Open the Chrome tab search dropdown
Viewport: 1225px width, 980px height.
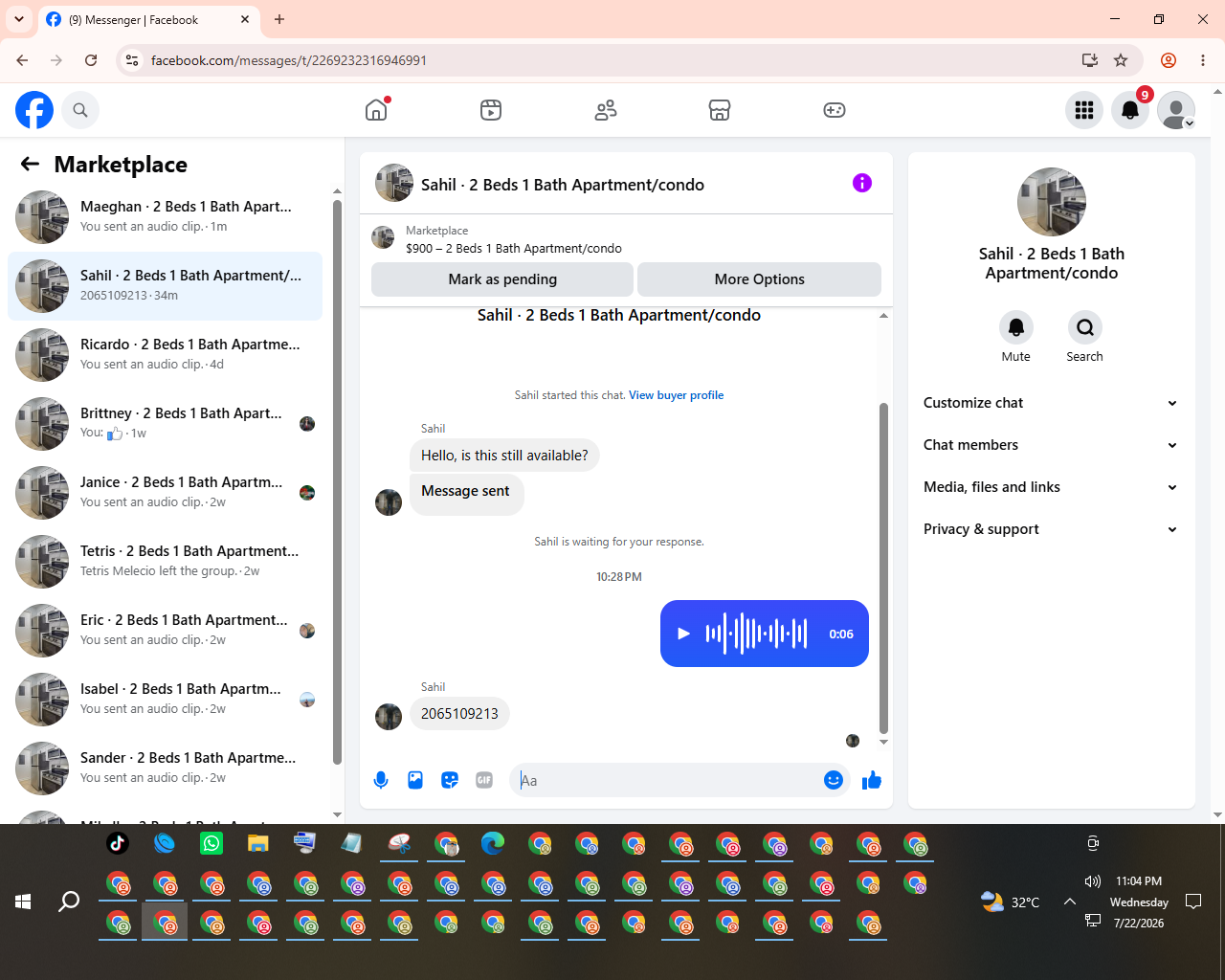[19, 19]
